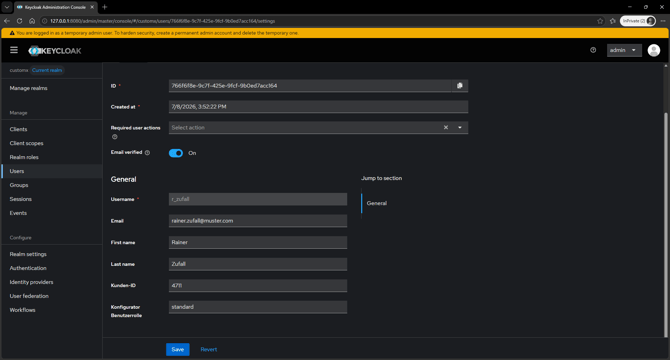
Task: Open the InPrivate profile indicator
Action: click(638, 21)
